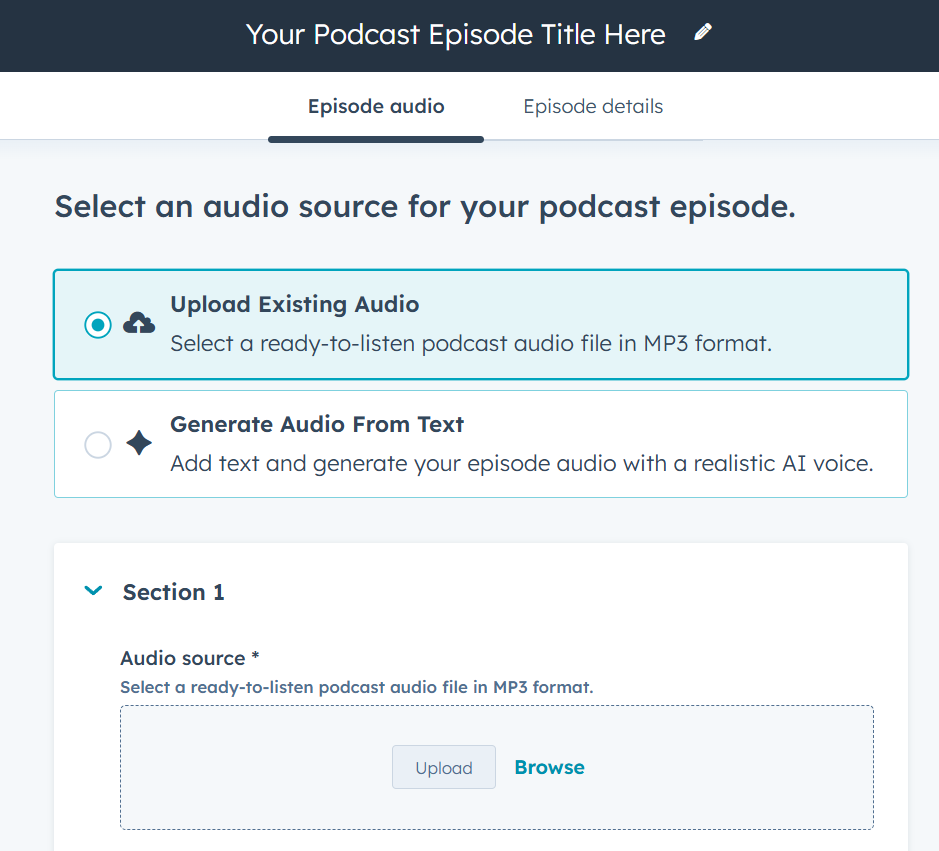This screenshot has width=939, height=851.
Task: Select the Generate Audio From Text radio button
Action: coord(97,444)
